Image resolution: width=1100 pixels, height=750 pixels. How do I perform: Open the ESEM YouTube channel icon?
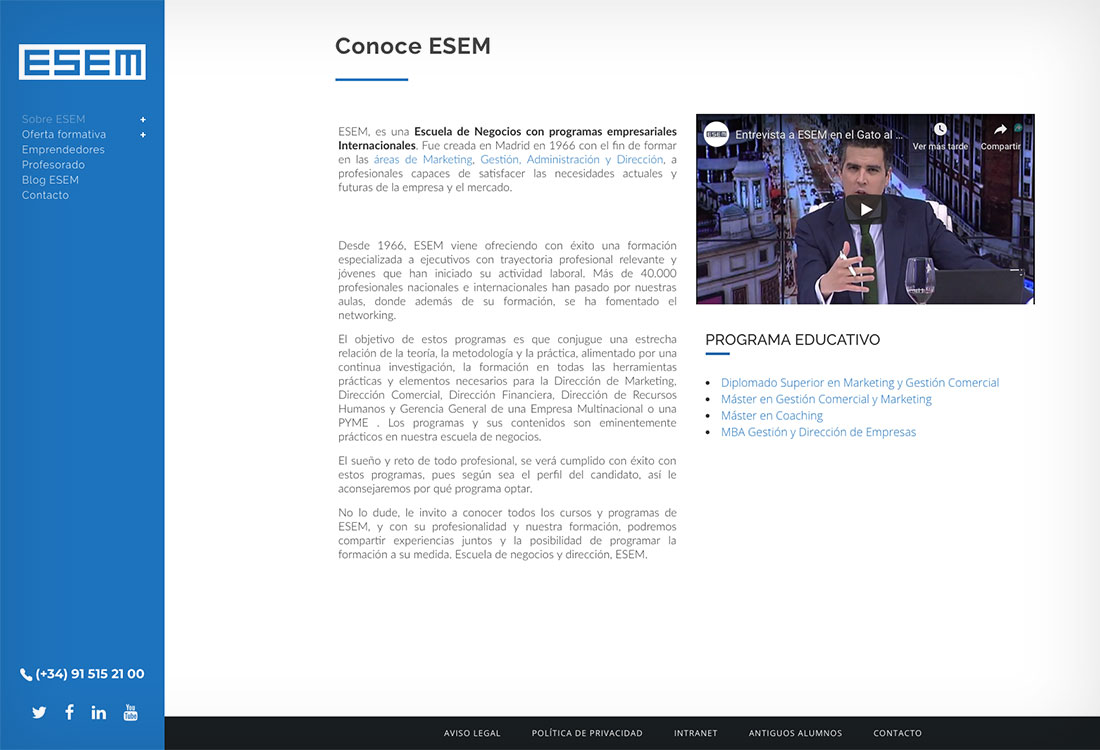pos(130,712)
